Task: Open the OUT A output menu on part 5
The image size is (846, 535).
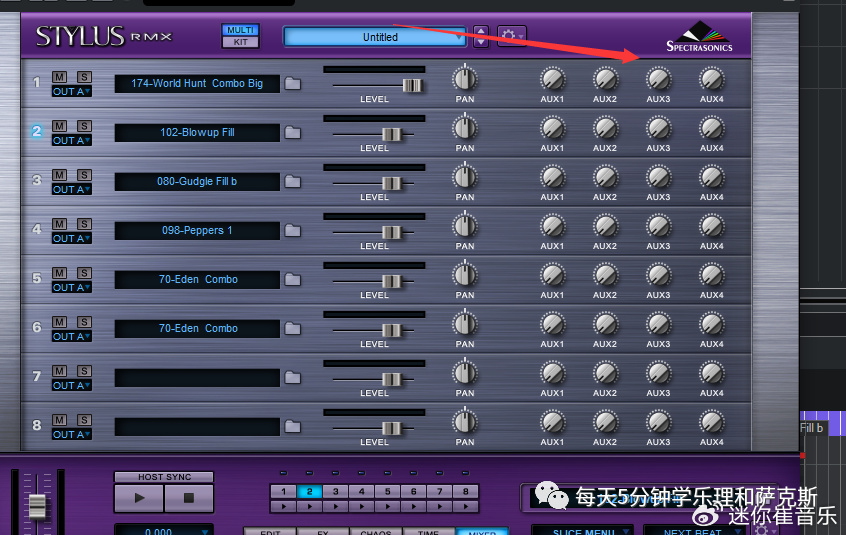Action: [x=72, y=288]
